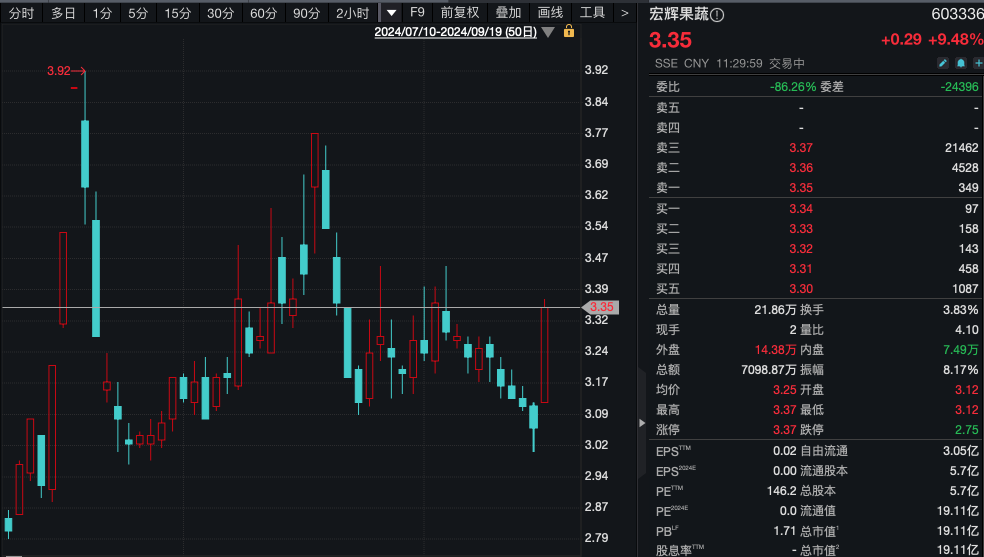Click the 工具 tools button
The width and height of the screenshot is (984, 557).
[593, 13]
